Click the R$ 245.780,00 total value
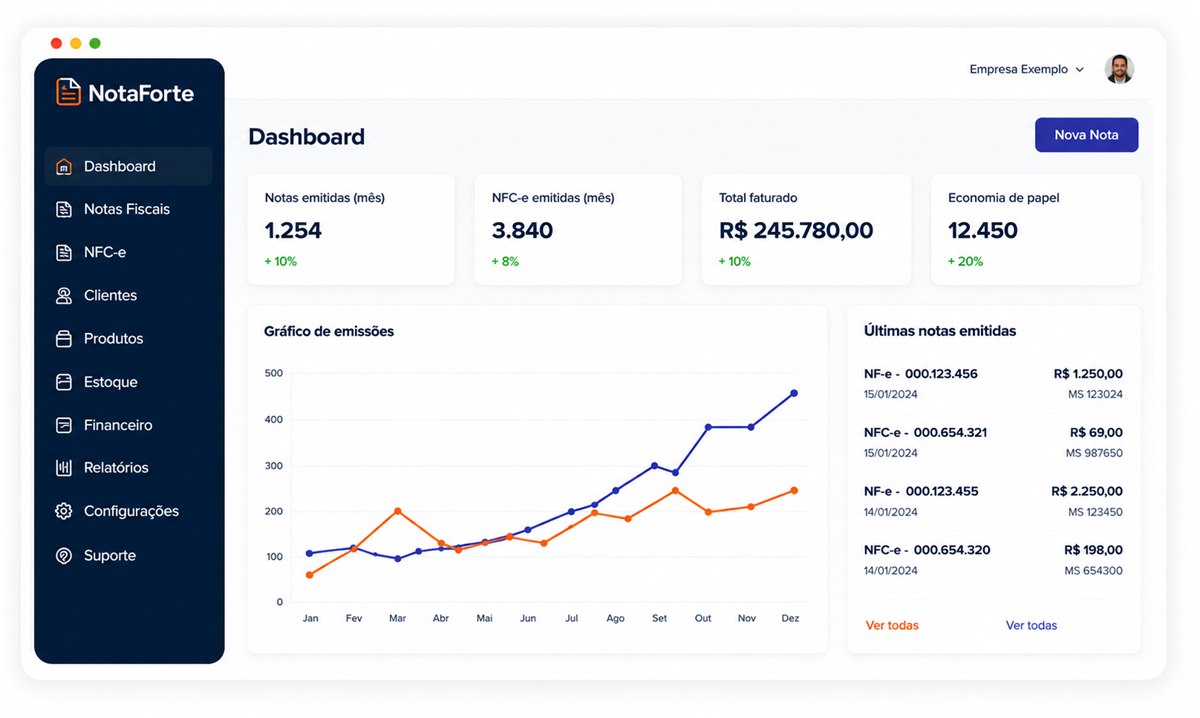1200x718 pixels. (796, 231)
